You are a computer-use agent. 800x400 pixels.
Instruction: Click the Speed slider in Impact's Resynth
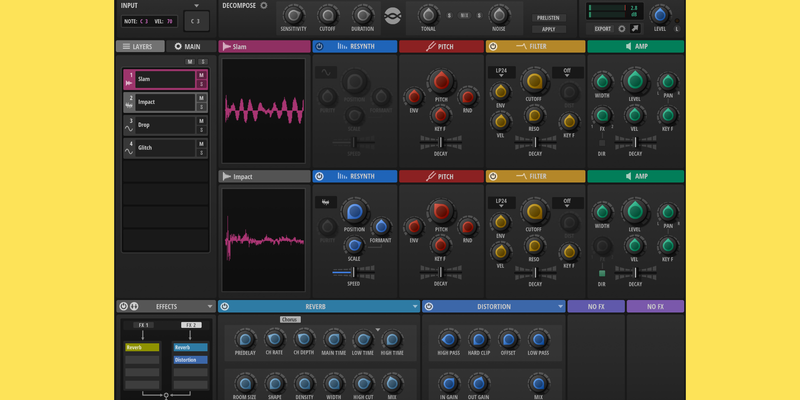pyautogui.click(x=353, y=271)
